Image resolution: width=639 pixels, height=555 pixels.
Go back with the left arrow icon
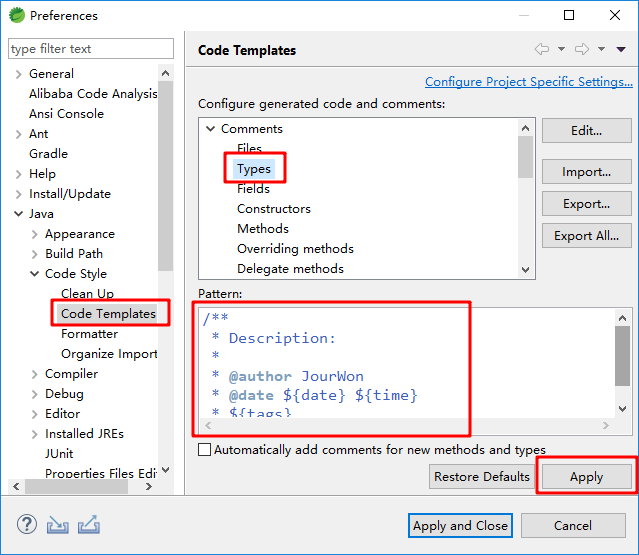coord(542,49)
